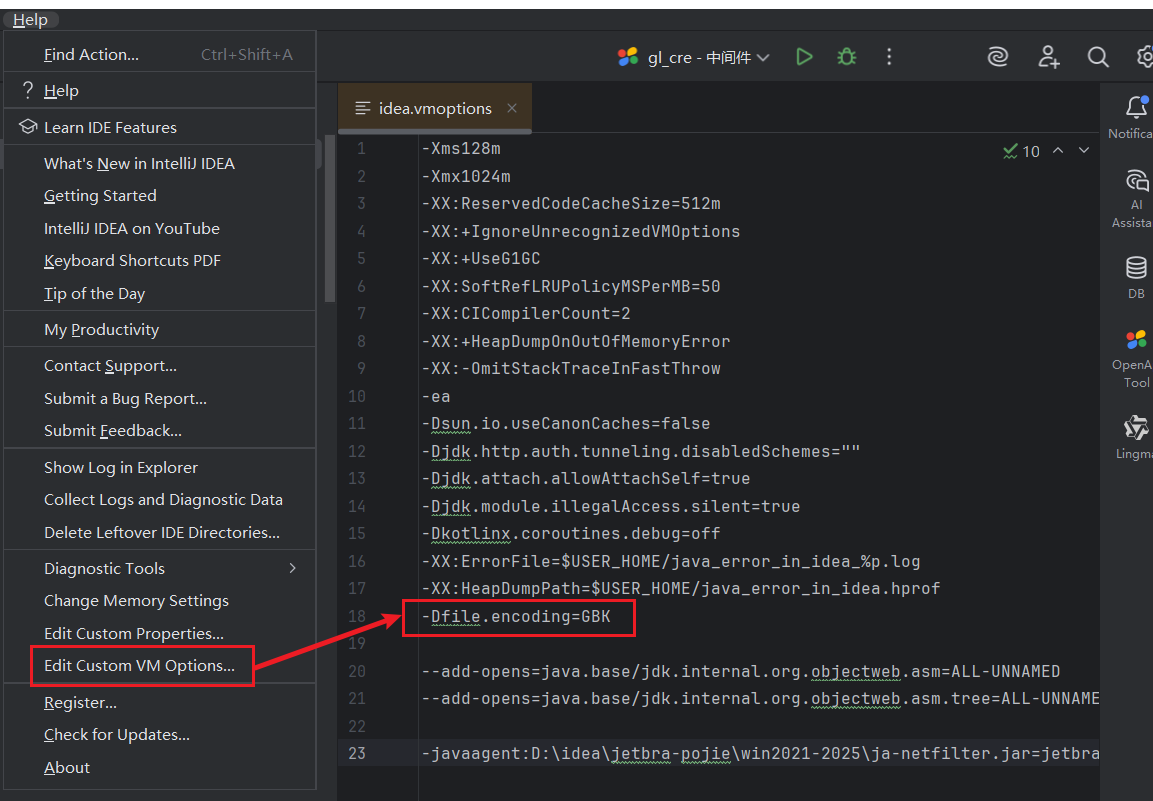Choose Find Action... from Help menu
This screenshot has height=801, width=1153.
coord(160,54)
